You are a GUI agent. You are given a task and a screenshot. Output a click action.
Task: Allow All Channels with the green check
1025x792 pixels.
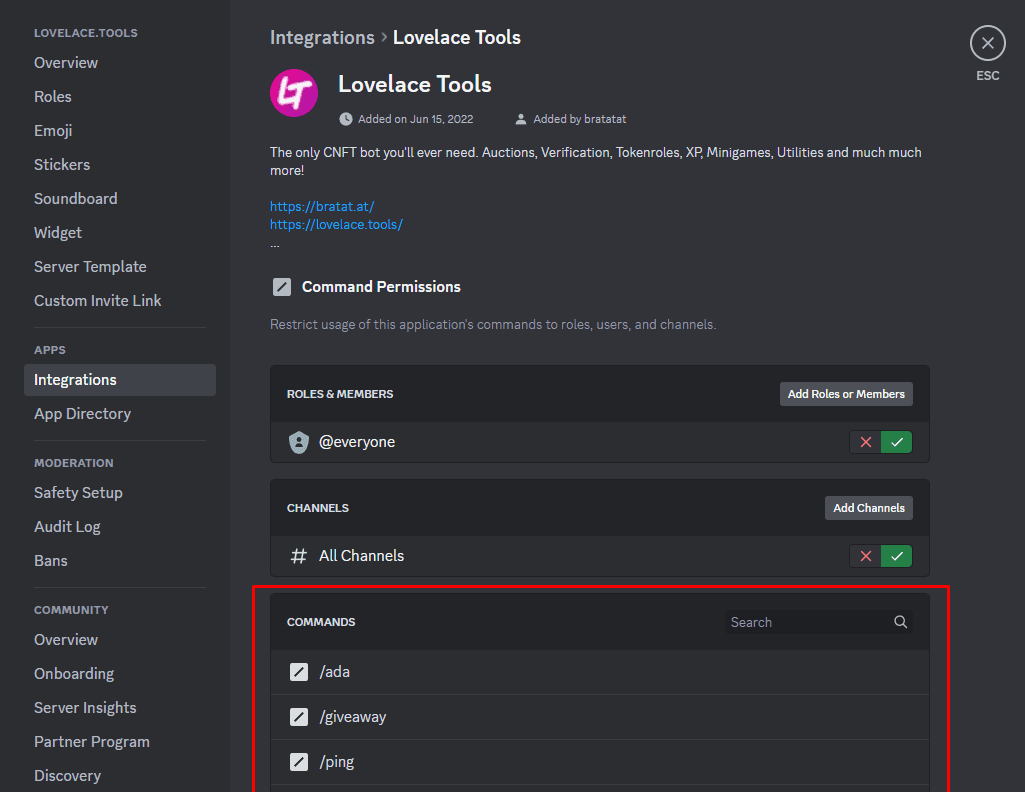click(x=896, y=556)
